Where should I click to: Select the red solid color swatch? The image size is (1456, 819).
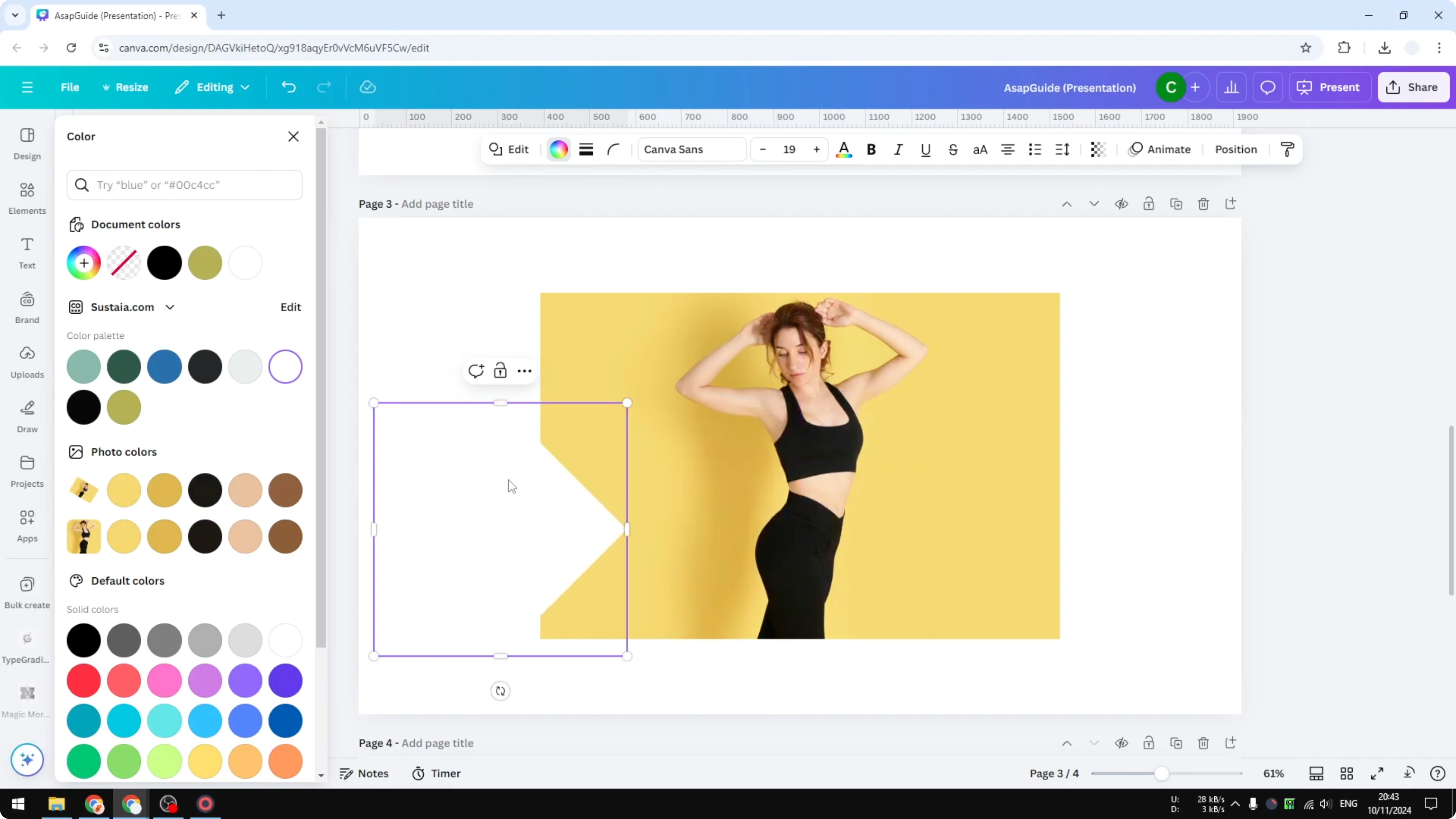[x=83, y=681]
